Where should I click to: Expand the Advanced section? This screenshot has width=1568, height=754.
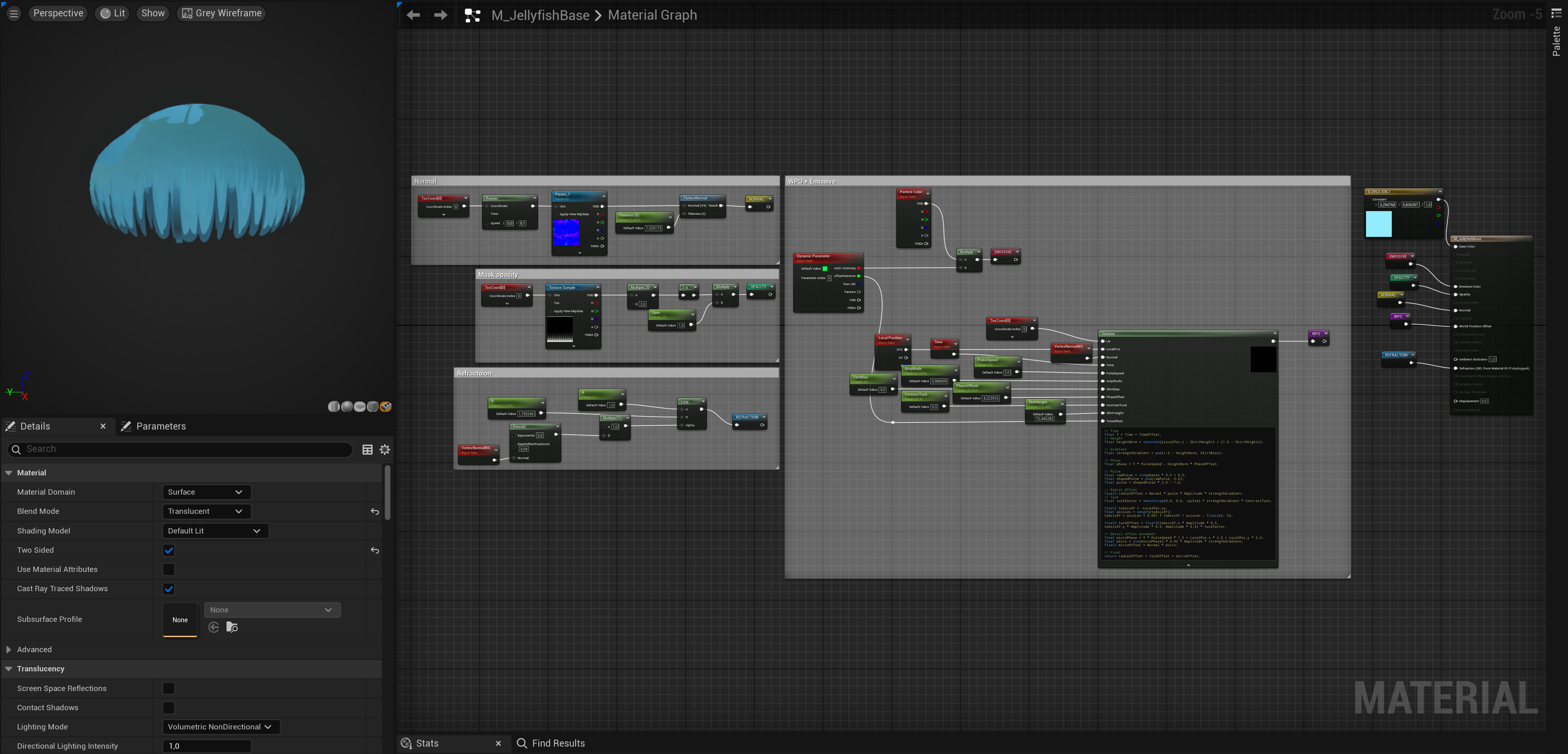point(9,650)
